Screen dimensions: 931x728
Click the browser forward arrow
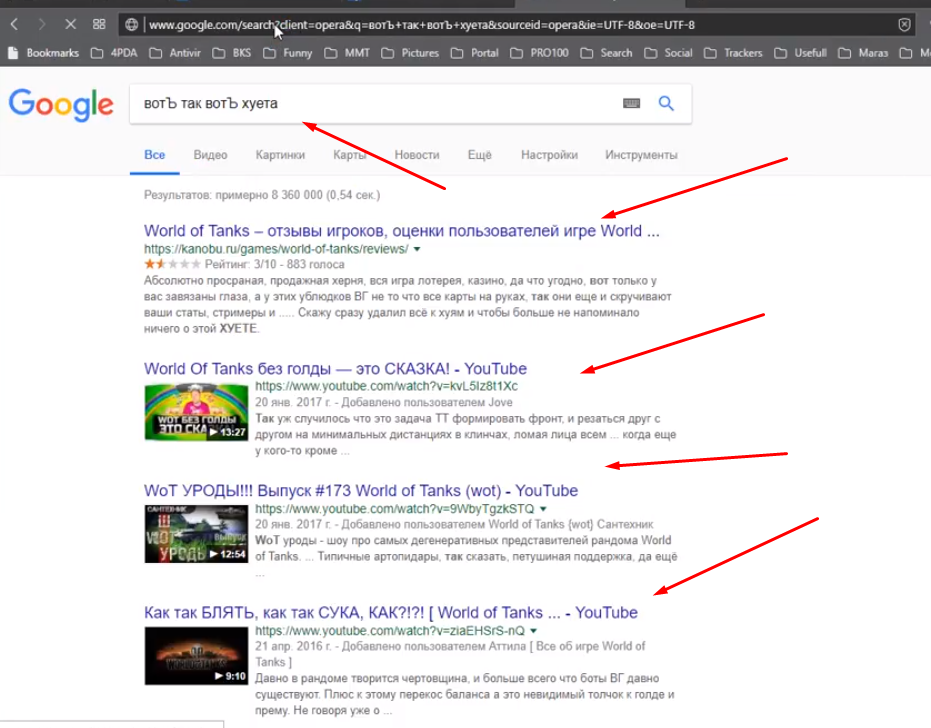(x=42, y=24)
